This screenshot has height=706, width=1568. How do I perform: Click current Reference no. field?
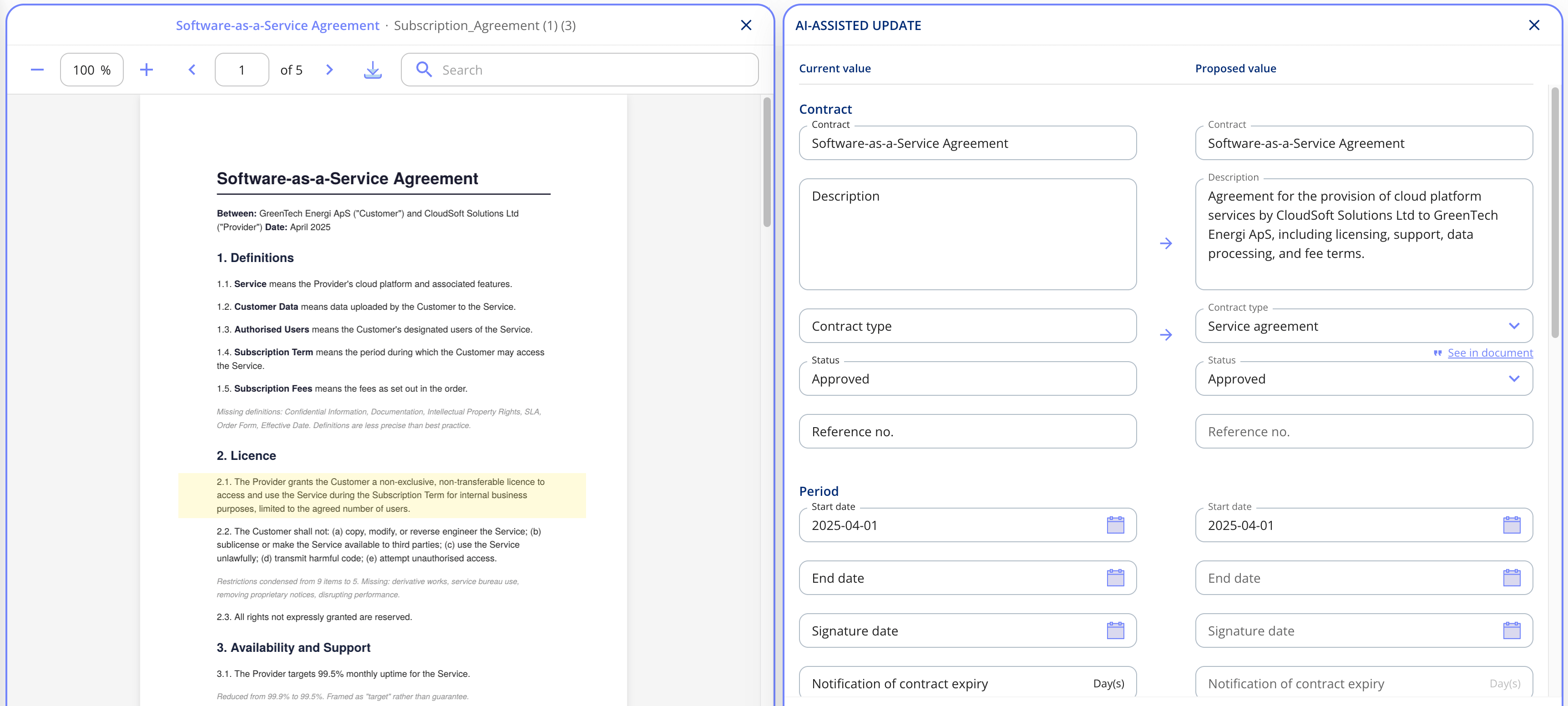coord(967,432)
